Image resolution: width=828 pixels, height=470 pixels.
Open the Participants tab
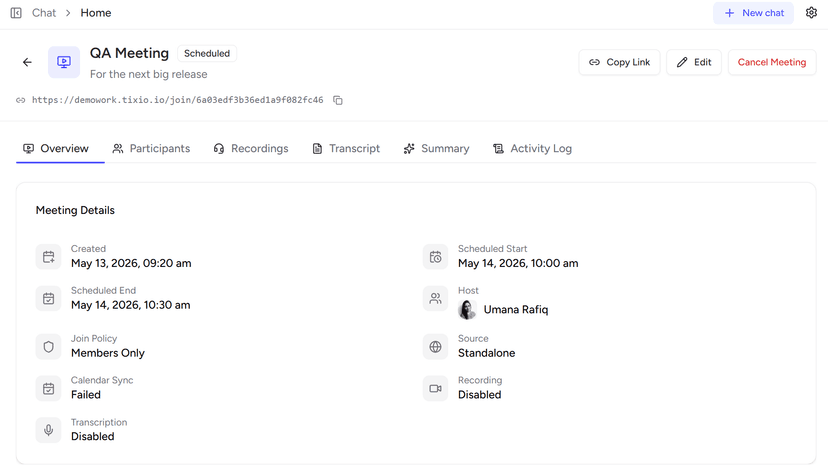(x=151, y=148)
